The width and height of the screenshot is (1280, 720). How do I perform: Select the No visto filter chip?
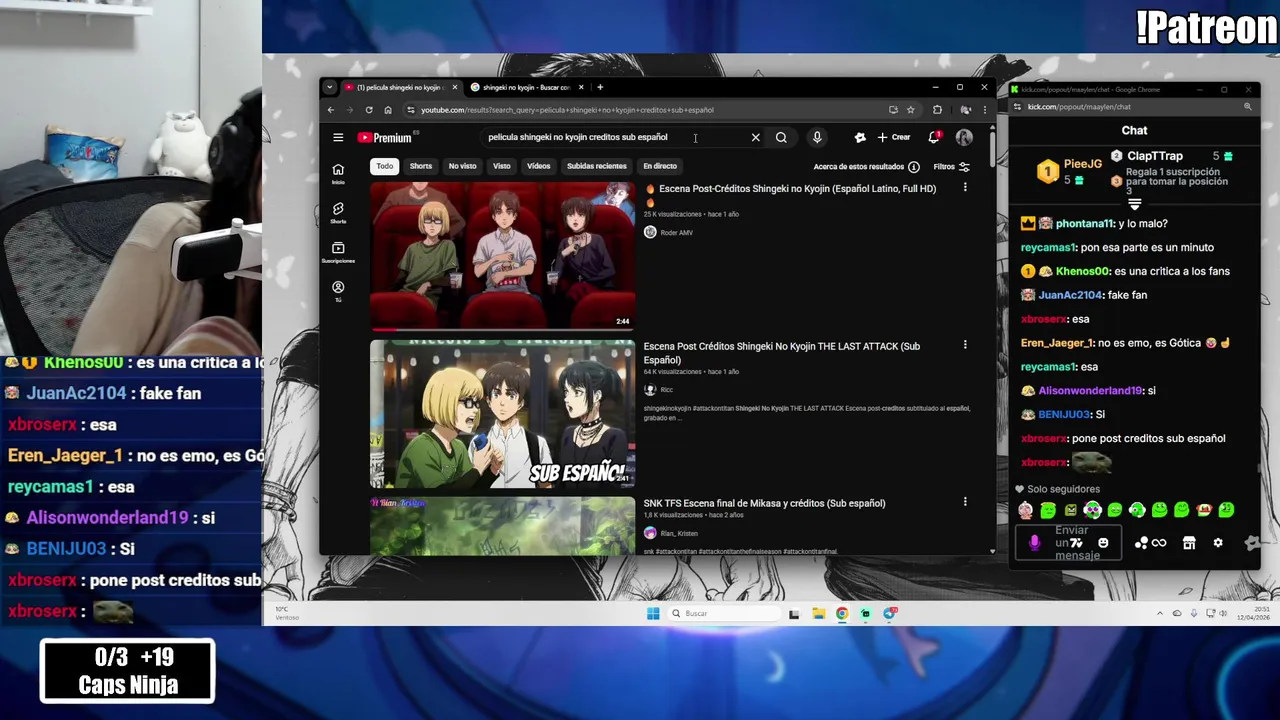coord(462,166)
